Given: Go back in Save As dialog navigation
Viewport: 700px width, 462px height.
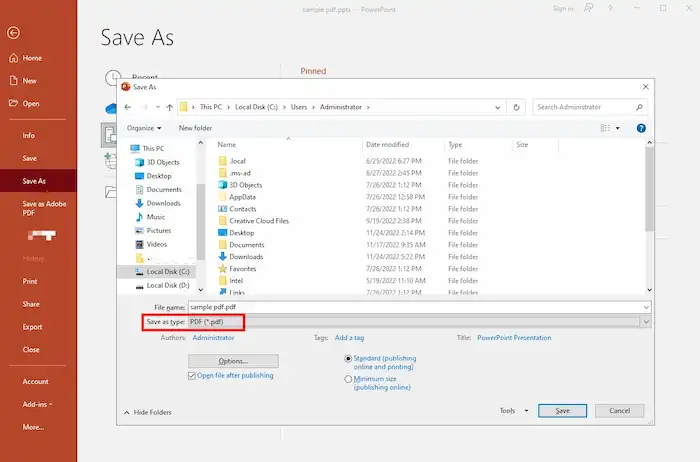Looking at the screenshot, I should pyautogui.click(x=128, y=107).
